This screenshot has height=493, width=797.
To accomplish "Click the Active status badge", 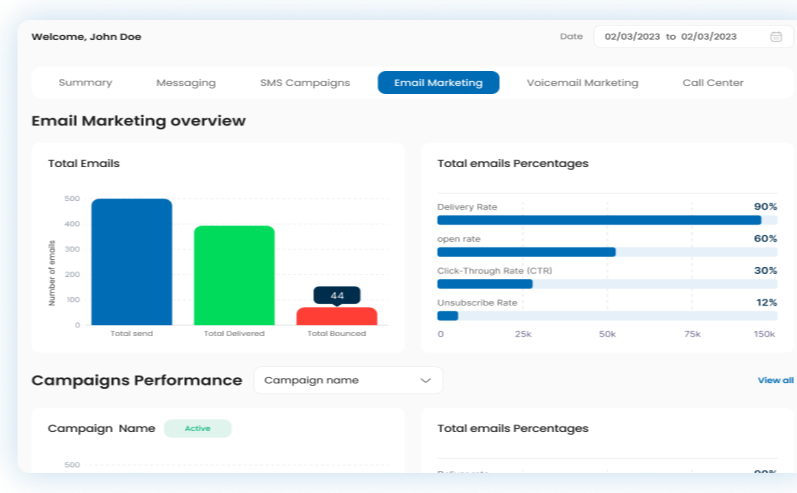I will tap(197, 428).
